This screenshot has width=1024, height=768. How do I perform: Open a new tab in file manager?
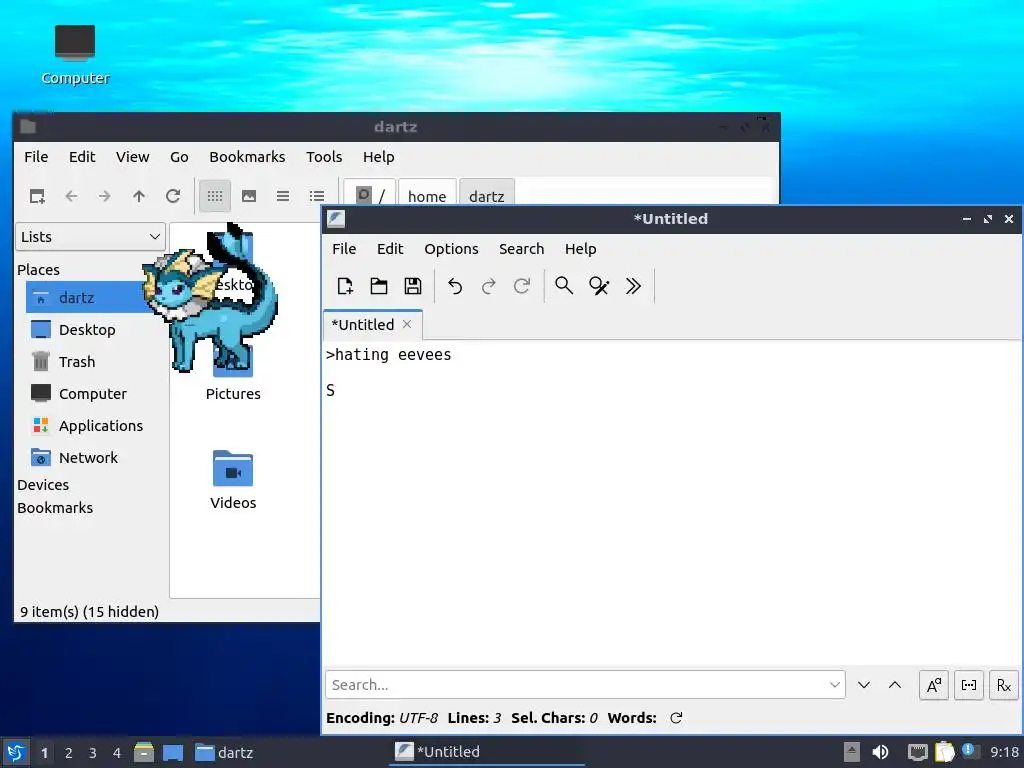(37, 196)
